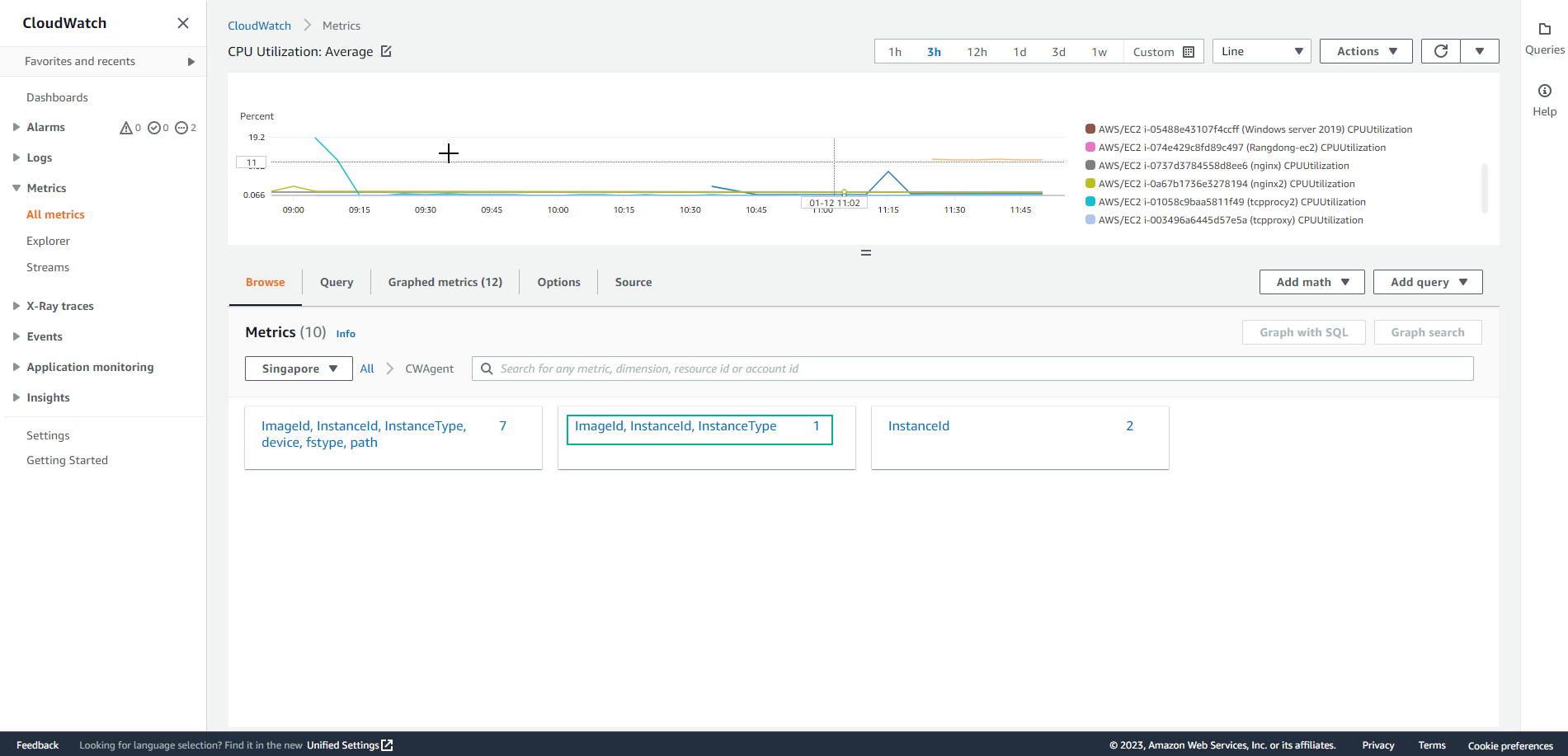Image resolution: width=1568 pixels, height=756 pixels.
Task: Expand X-Ray traces section
Action: point(16,306)
